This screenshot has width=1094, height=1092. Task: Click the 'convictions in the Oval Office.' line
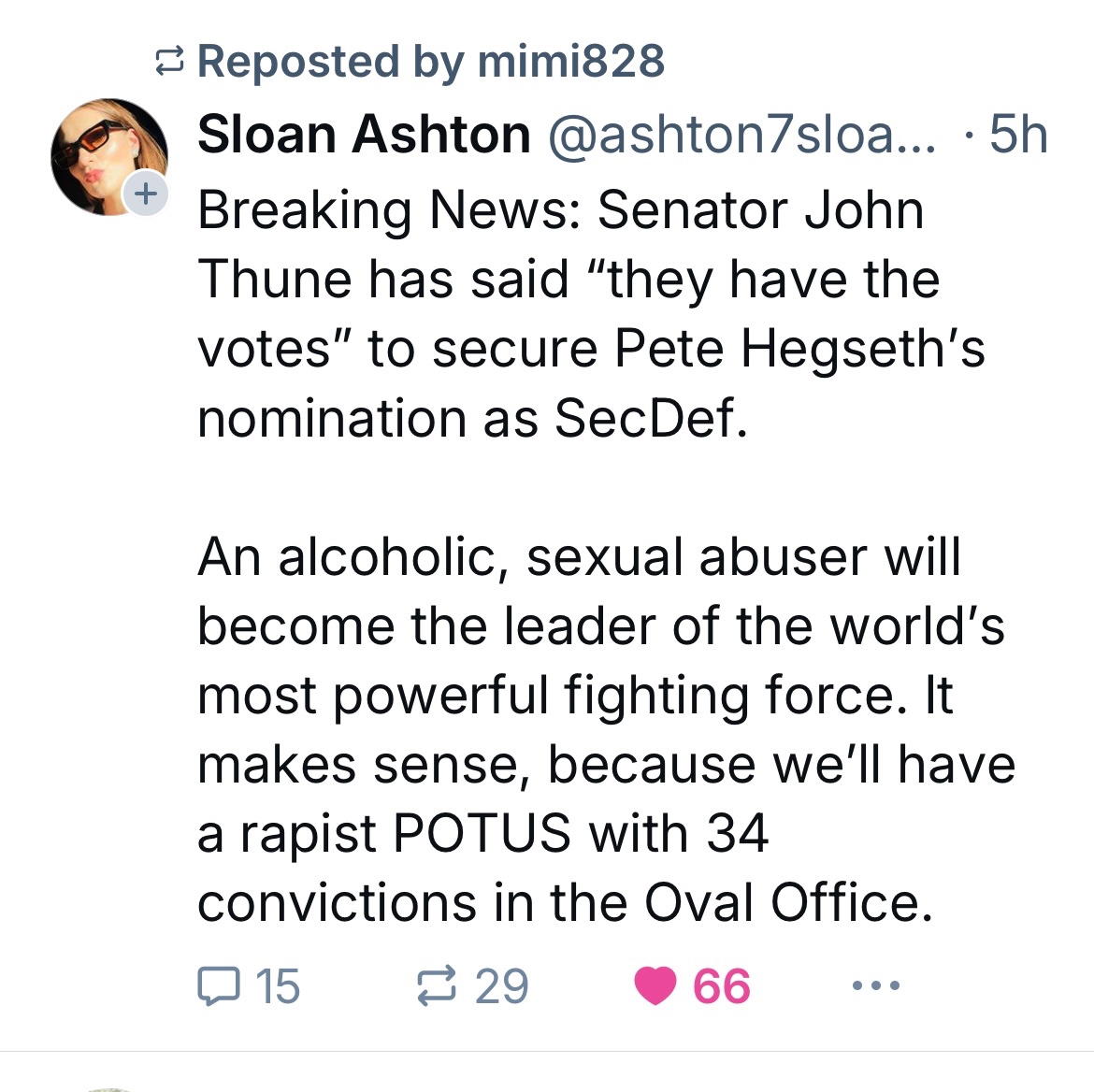tap(566, 902)
